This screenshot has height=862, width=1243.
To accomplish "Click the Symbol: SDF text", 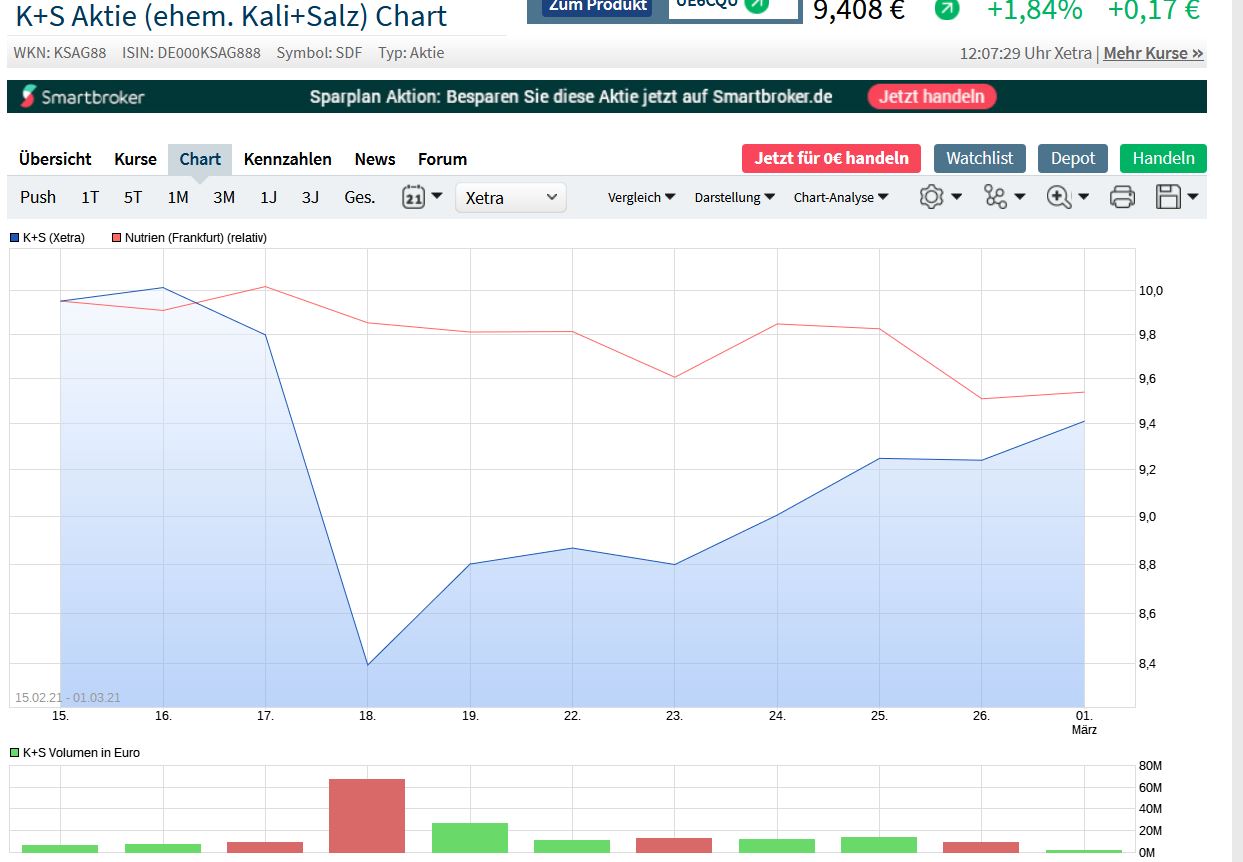I will 319,53.
